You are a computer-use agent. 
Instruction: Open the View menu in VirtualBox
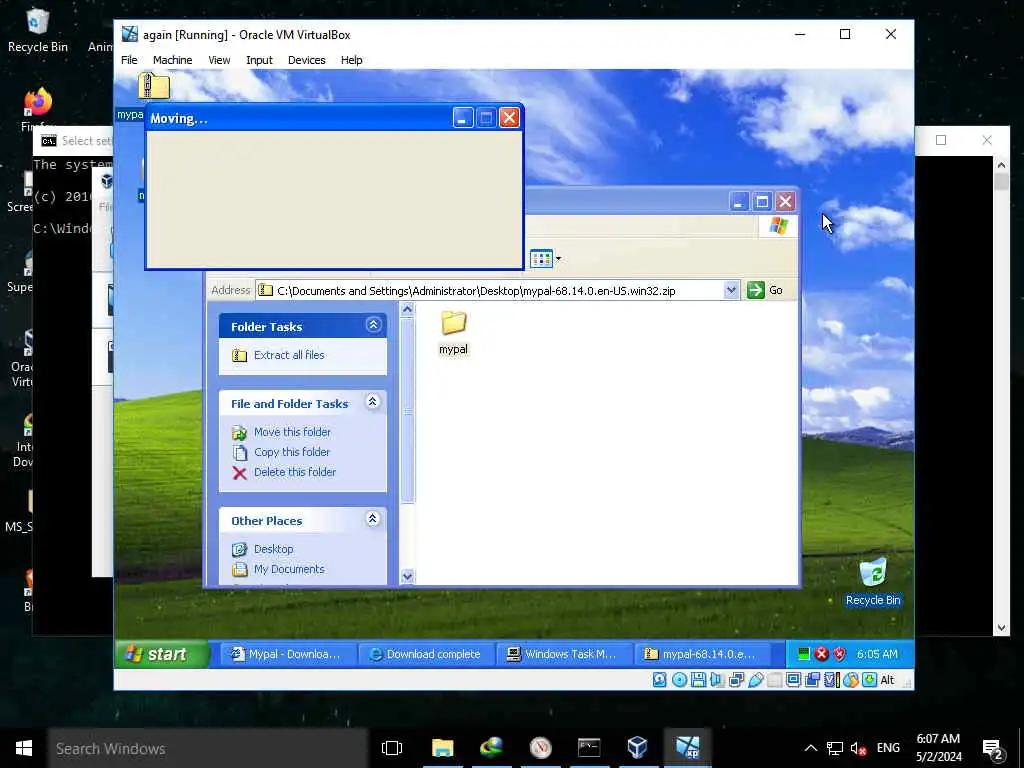point(219,60)
